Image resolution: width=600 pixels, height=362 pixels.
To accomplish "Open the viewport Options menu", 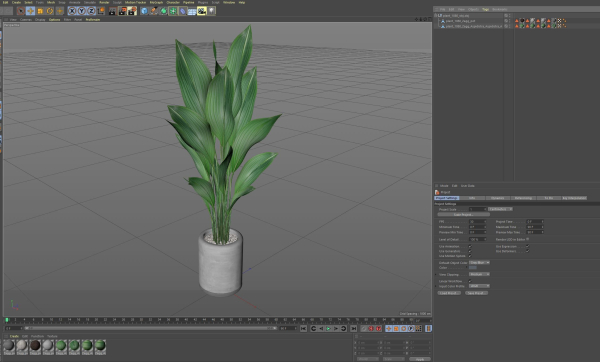I will pos(54,20).
